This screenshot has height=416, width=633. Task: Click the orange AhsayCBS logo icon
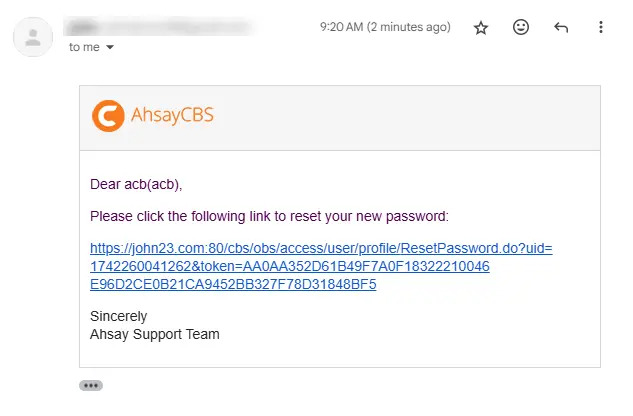click(x=108, y=116)
